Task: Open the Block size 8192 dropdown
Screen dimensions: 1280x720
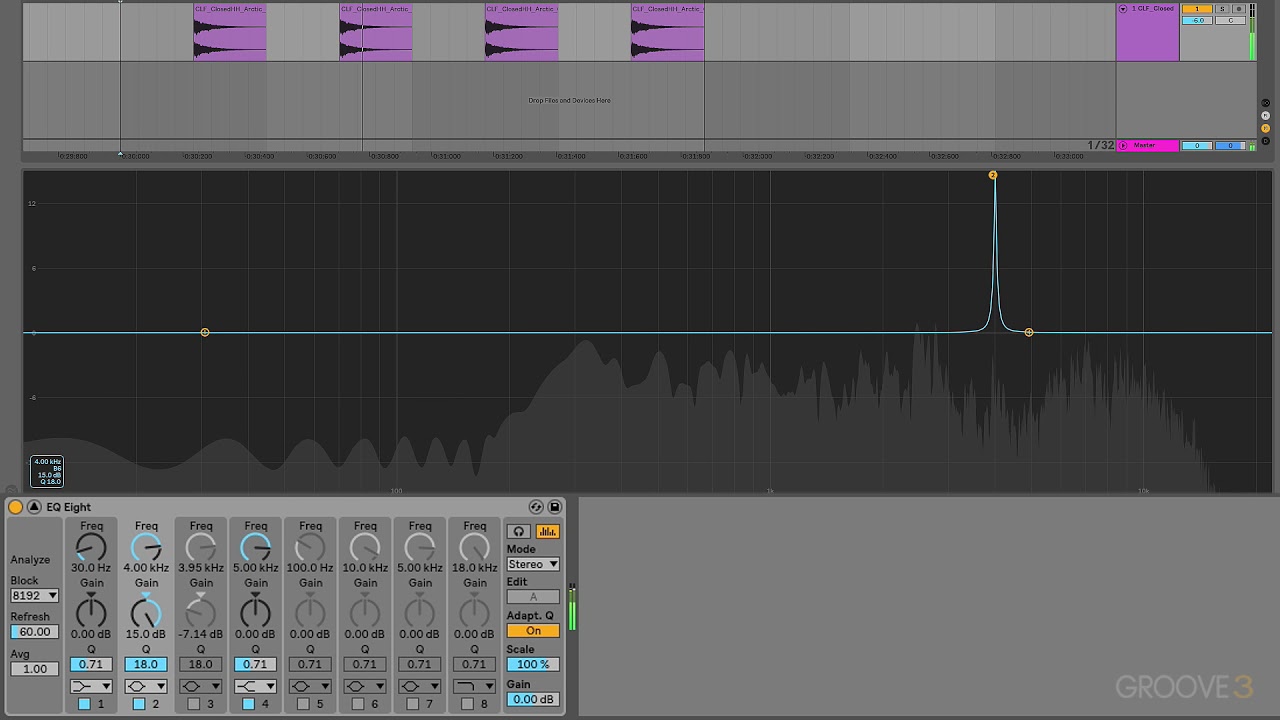Action: pyautogui.click(x=35, y=595)
